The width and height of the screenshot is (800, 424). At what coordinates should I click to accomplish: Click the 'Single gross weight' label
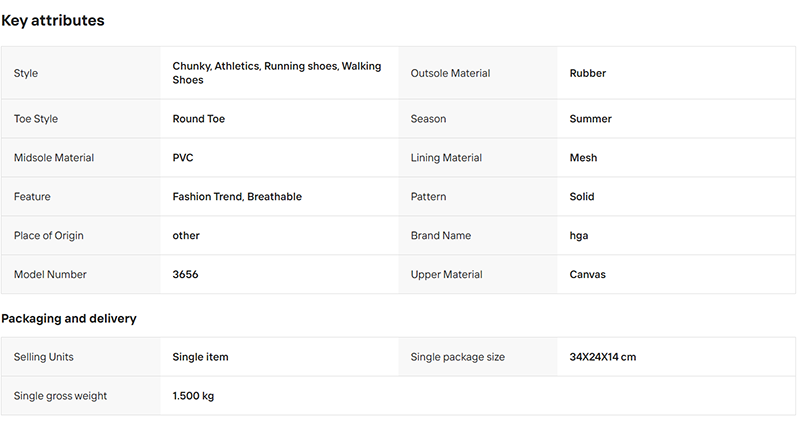[x=60, y=396]
